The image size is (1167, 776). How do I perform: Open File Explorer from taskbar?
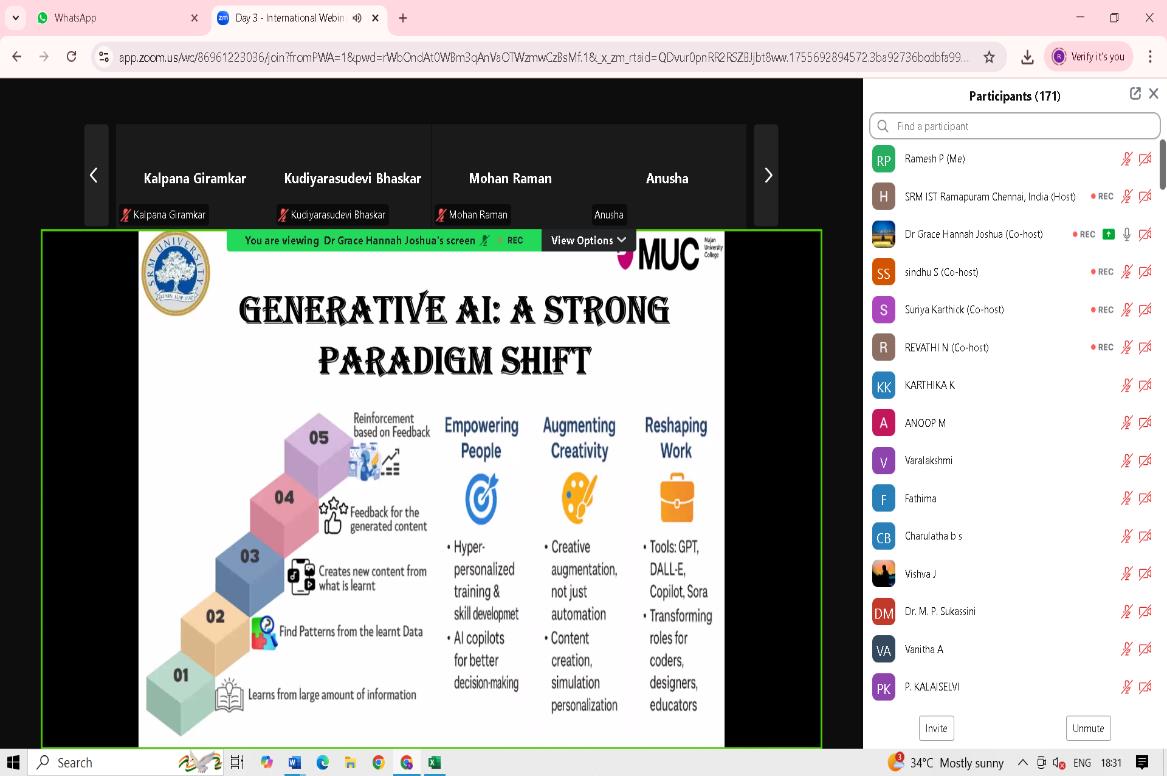click(350, 763)
